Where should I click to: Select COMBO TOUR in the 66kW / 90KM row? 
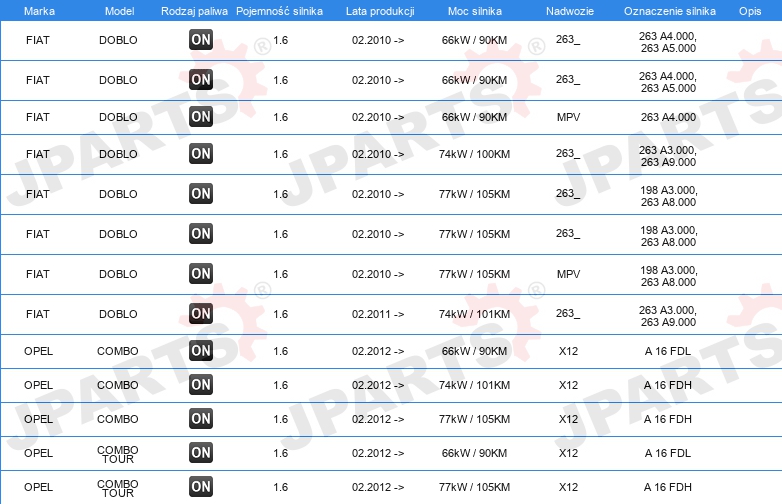(118, 454)
